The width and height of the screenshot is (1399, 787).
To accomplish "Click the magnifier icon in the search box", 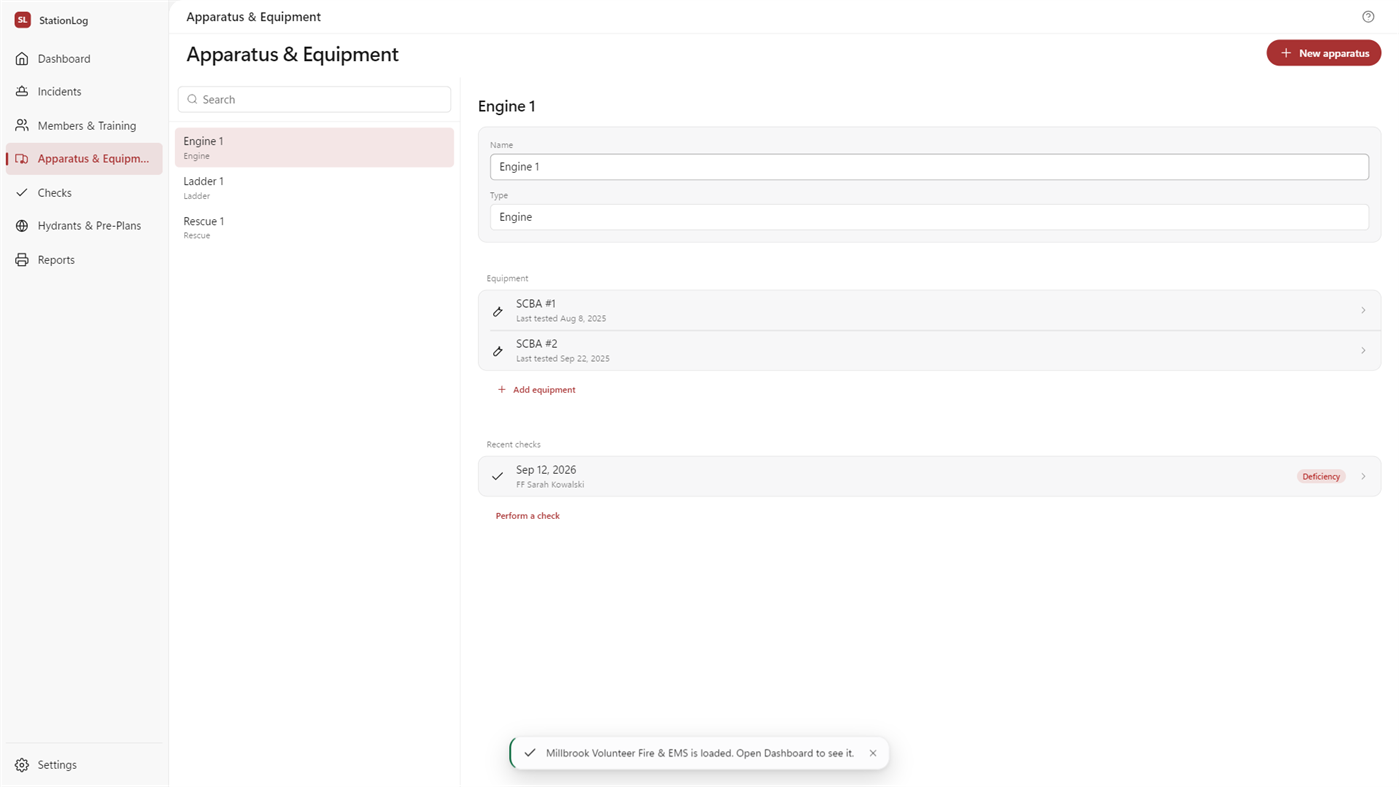I will 193,100.
